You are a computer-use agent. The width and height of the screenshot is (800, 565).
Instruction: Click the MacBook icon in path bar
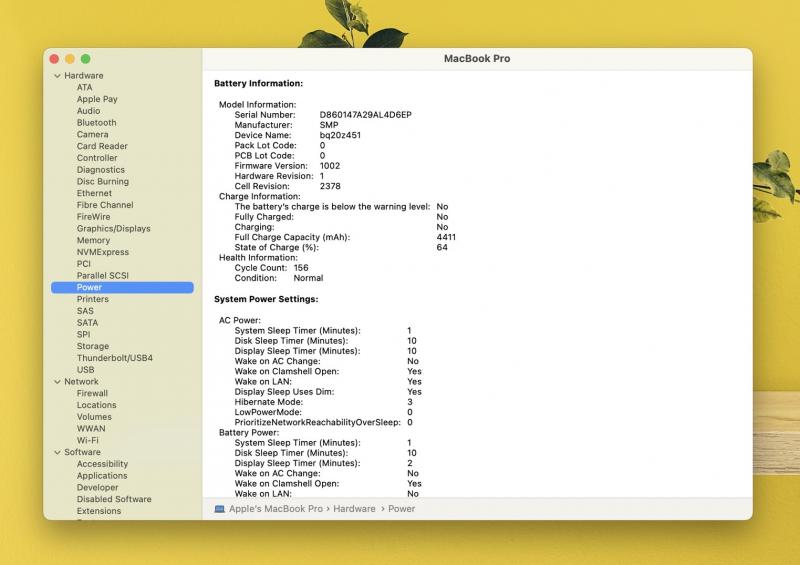coord(220,509)
